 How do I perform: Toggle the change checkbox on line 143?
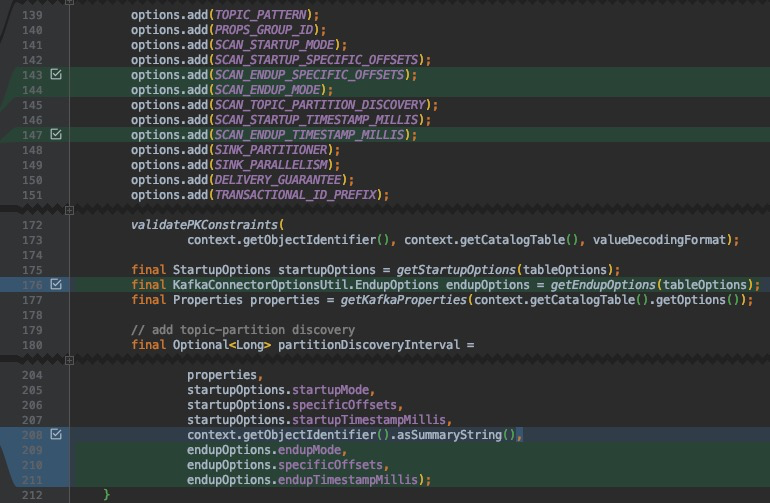[x=56, y=75]
